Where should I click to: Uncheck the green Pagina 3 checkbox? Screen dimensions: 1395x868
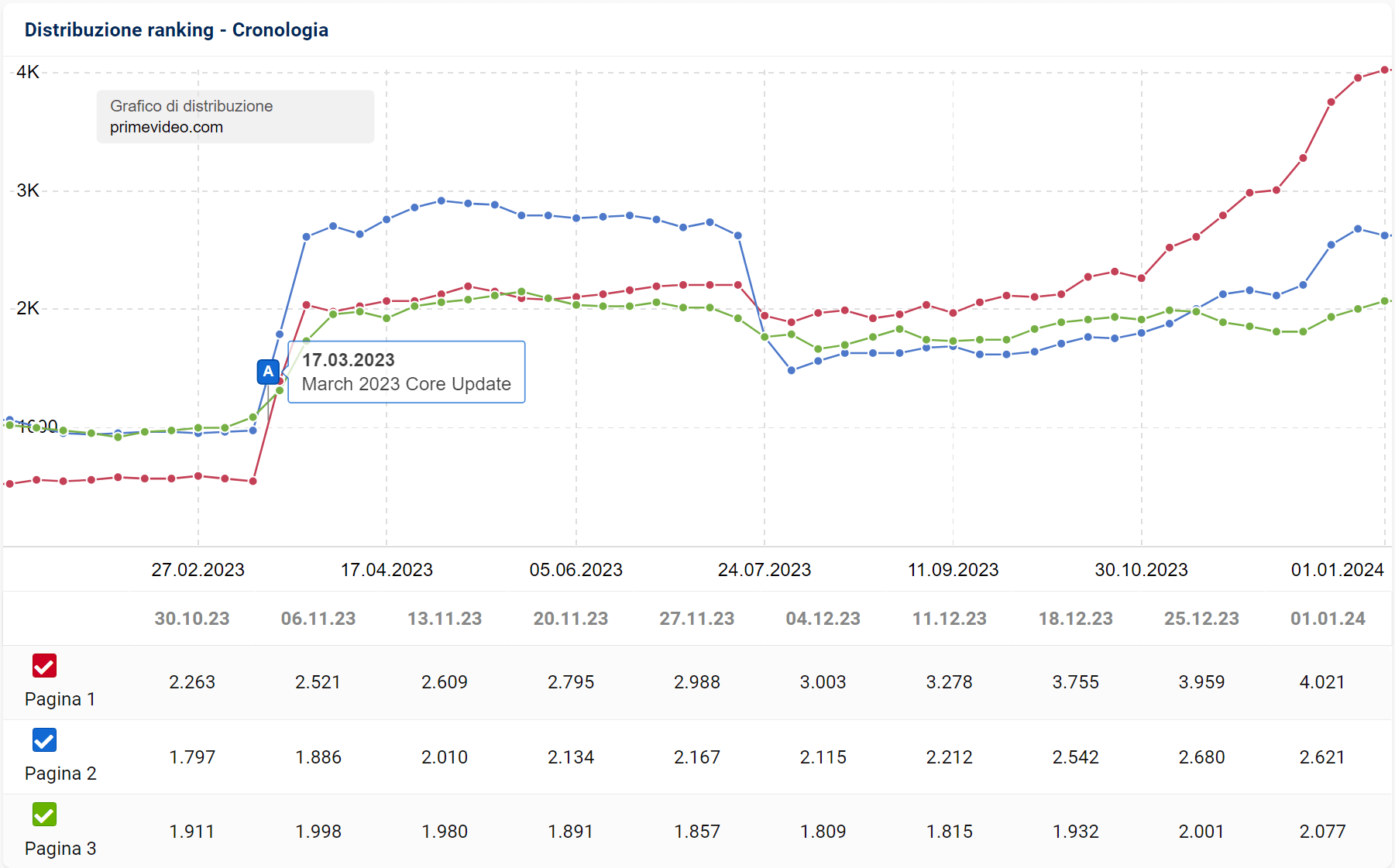click(44, 815)
